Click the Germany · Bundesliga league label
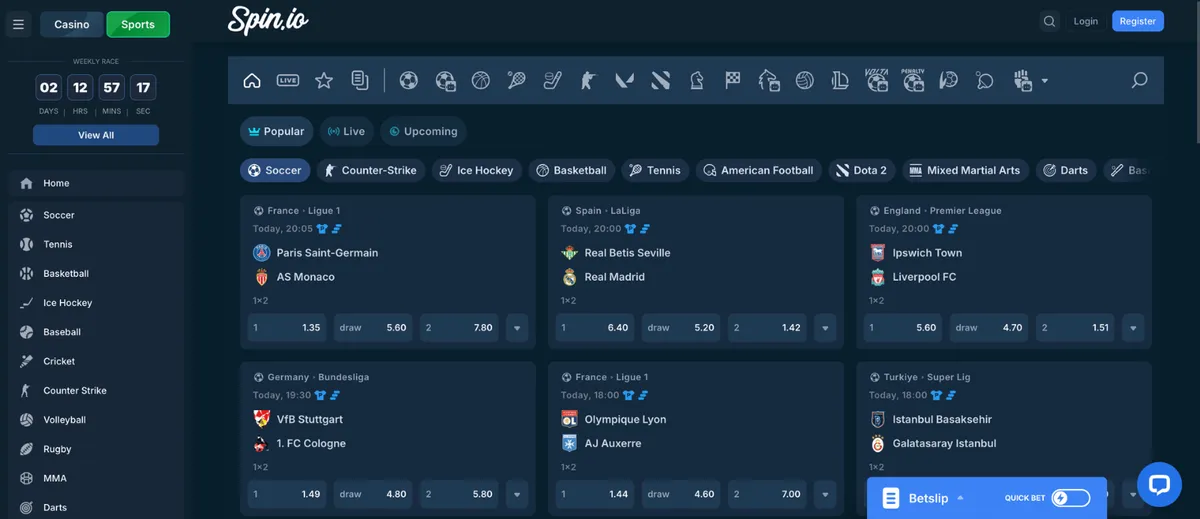This screenshot has width=1200, height=519. click(x=318, y=377)
